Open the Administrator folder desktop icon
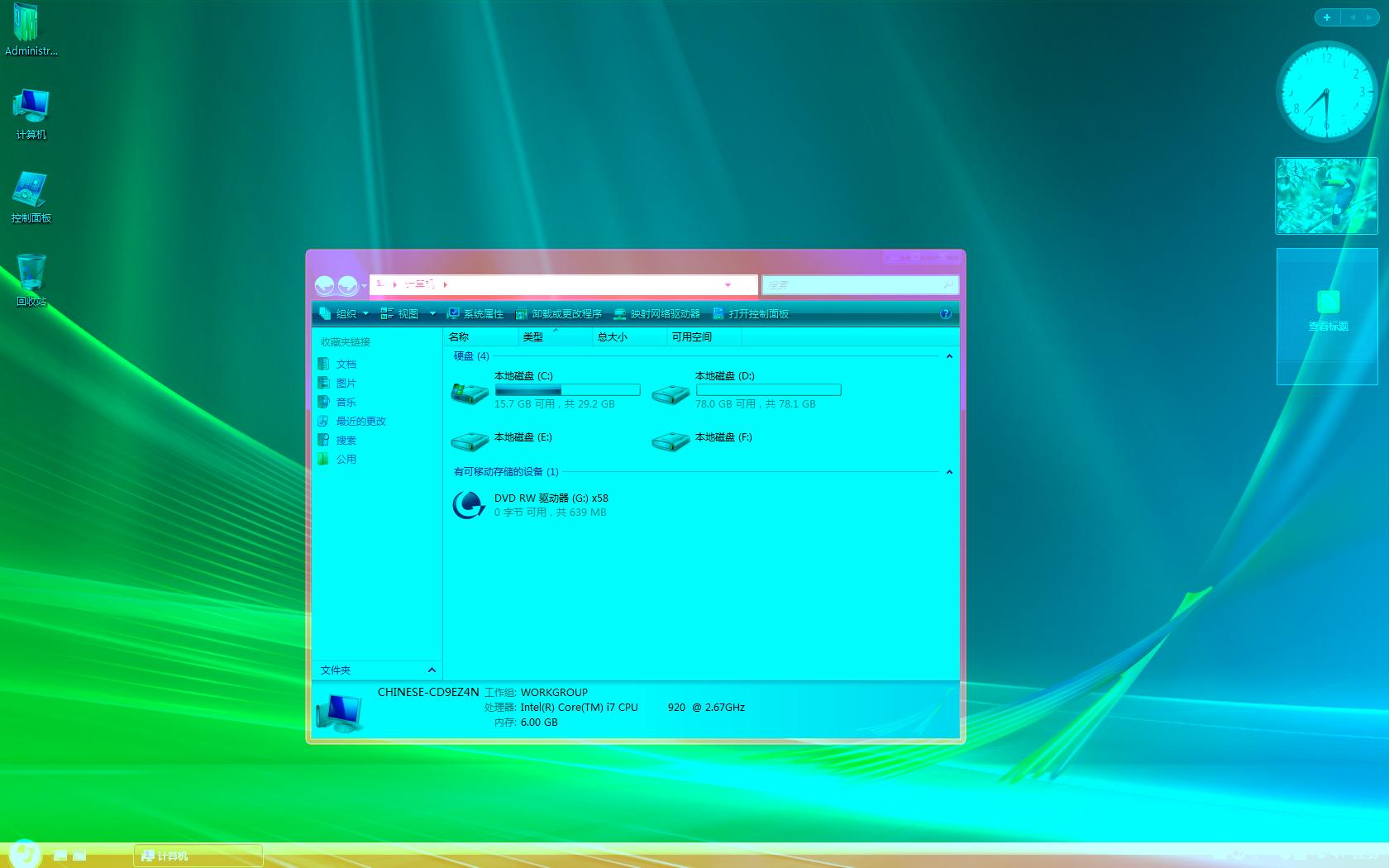The image size is (1389, 868). (31, 31)
